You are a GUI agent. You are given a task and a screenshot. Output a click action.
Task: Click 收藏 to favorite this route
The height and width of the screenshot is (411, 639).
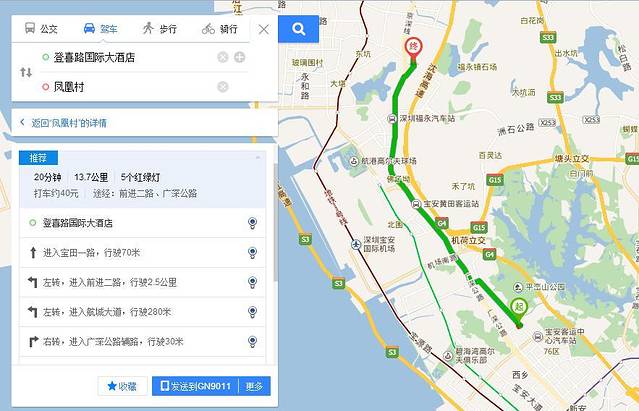pyautogui.click(x=122, y=386)
